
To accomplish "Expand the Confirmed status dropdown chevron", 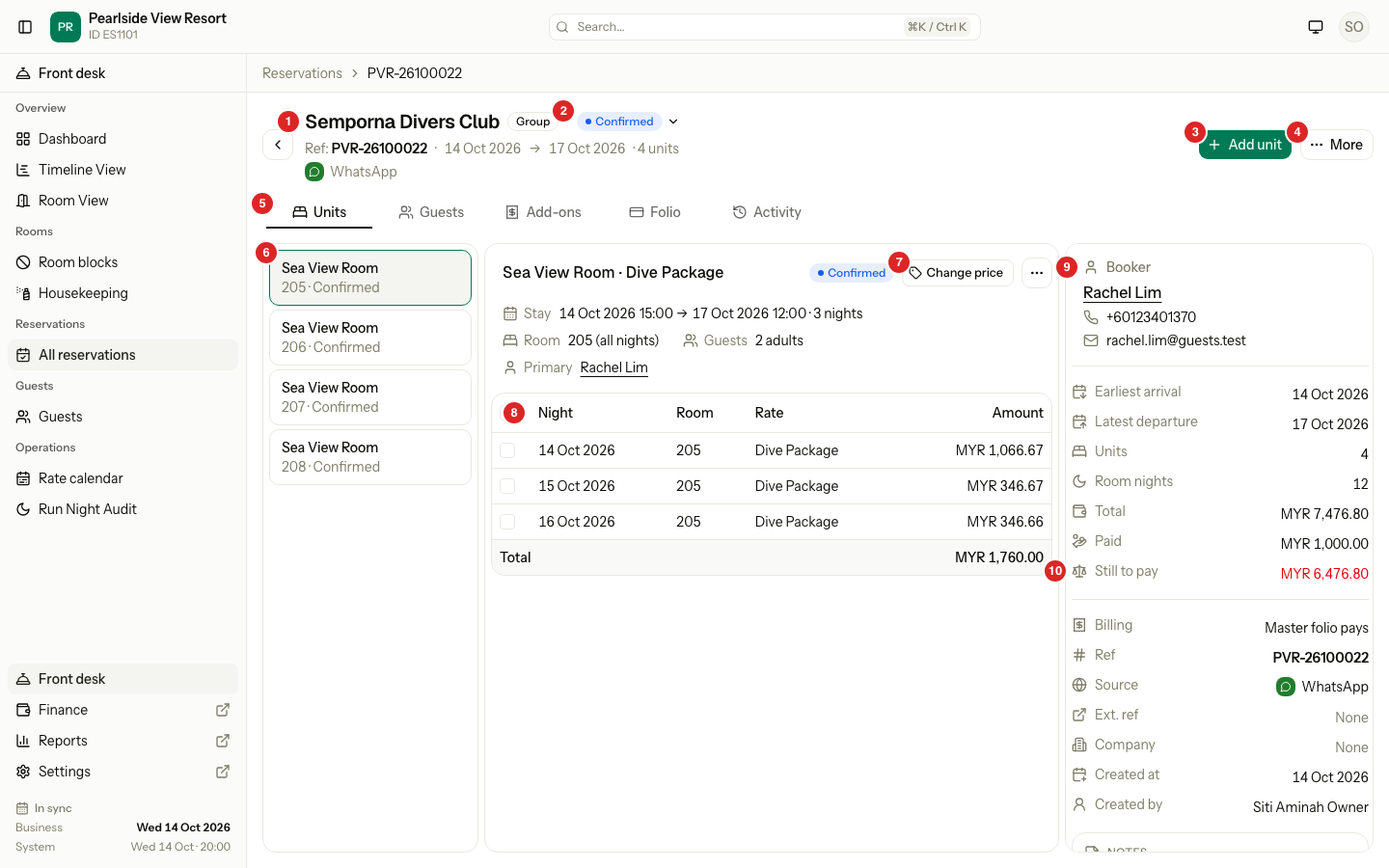I will coord(673,122).
